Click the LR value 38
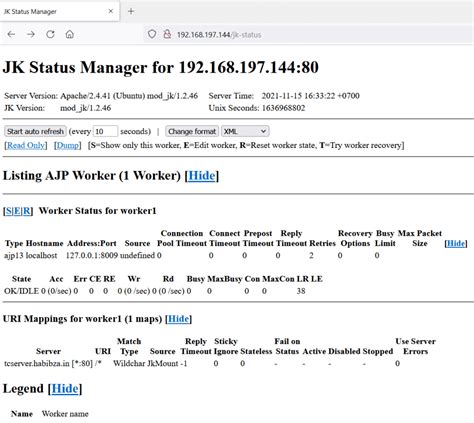474x423 pixels. (301, 291)
